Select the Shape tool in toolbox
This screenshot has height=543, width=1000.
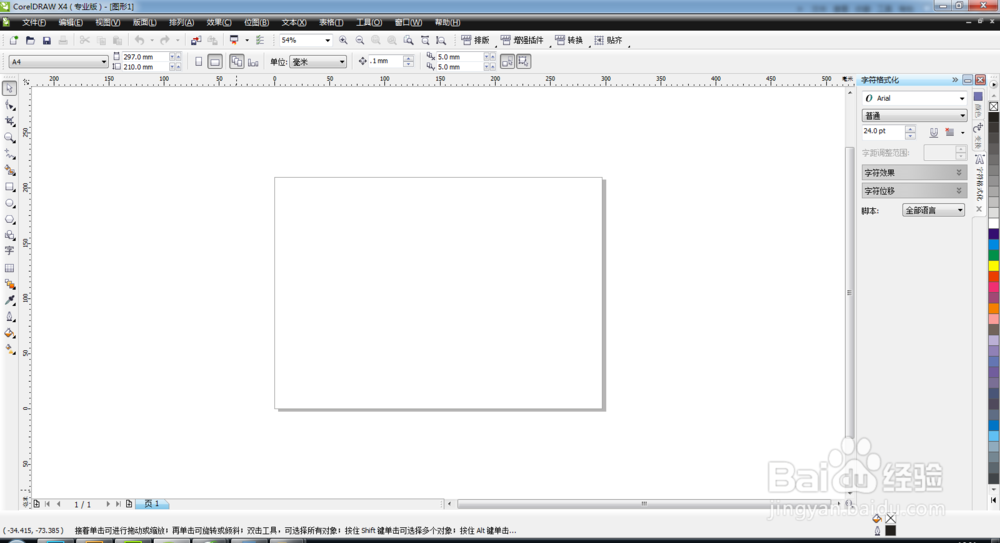pos(10,105)
